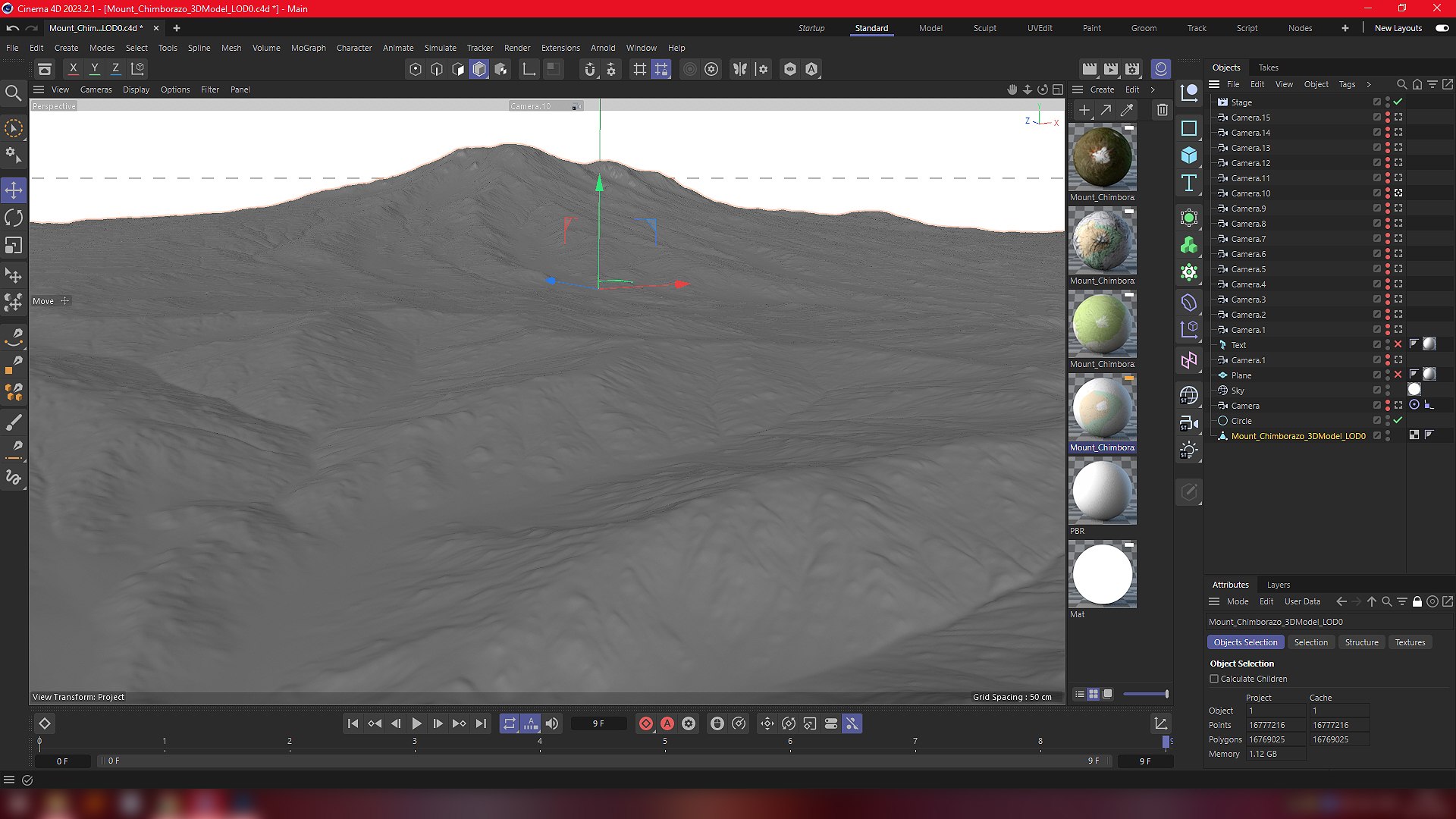Screen dimensions: 1456x819
Task: Switch to Sculpt layout tab
Action: (x=985, y=28)
